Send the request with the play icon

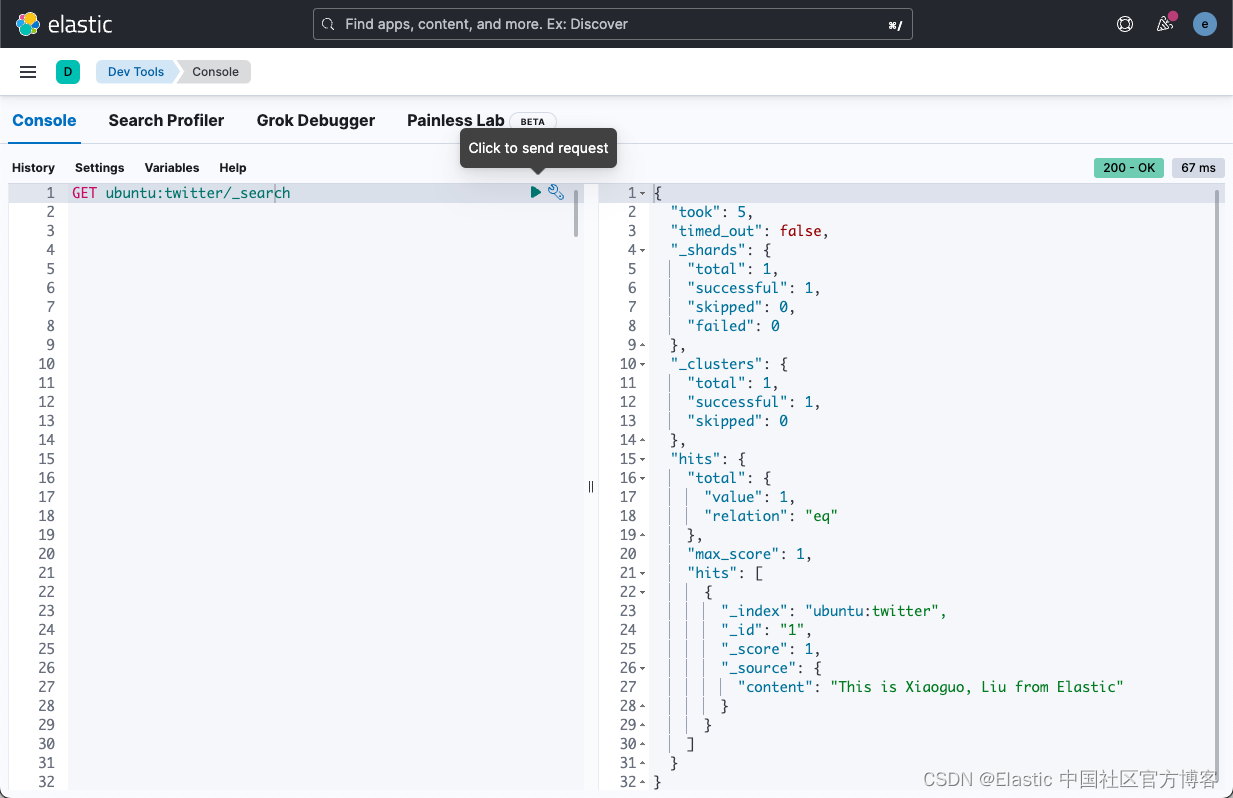click(x=536, y=192)
